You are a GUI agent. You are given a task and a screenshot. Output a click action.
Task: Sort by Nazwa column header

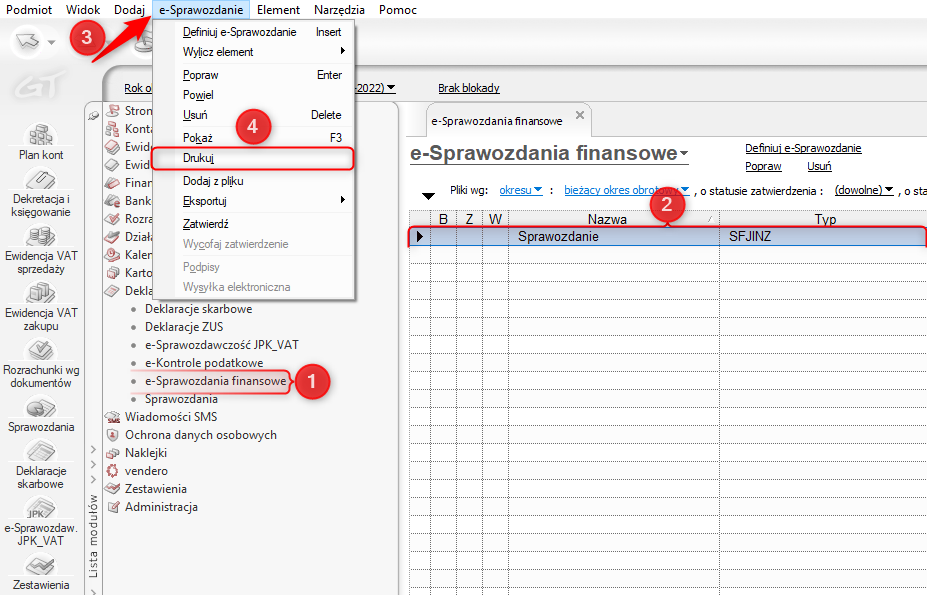point(614,219)
